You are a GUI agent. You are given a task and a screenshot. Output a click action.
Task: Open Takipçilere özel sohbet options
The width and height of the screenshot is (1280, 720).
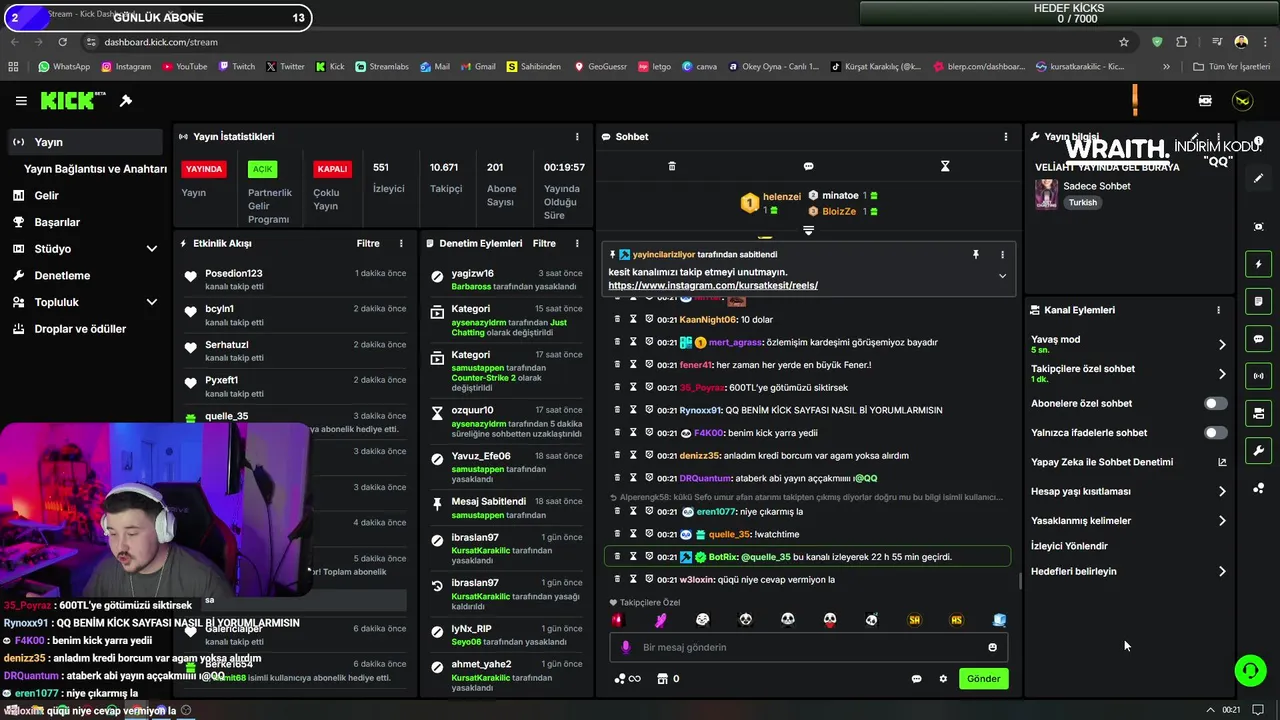pyautogui.click(x=1222, y=374)
